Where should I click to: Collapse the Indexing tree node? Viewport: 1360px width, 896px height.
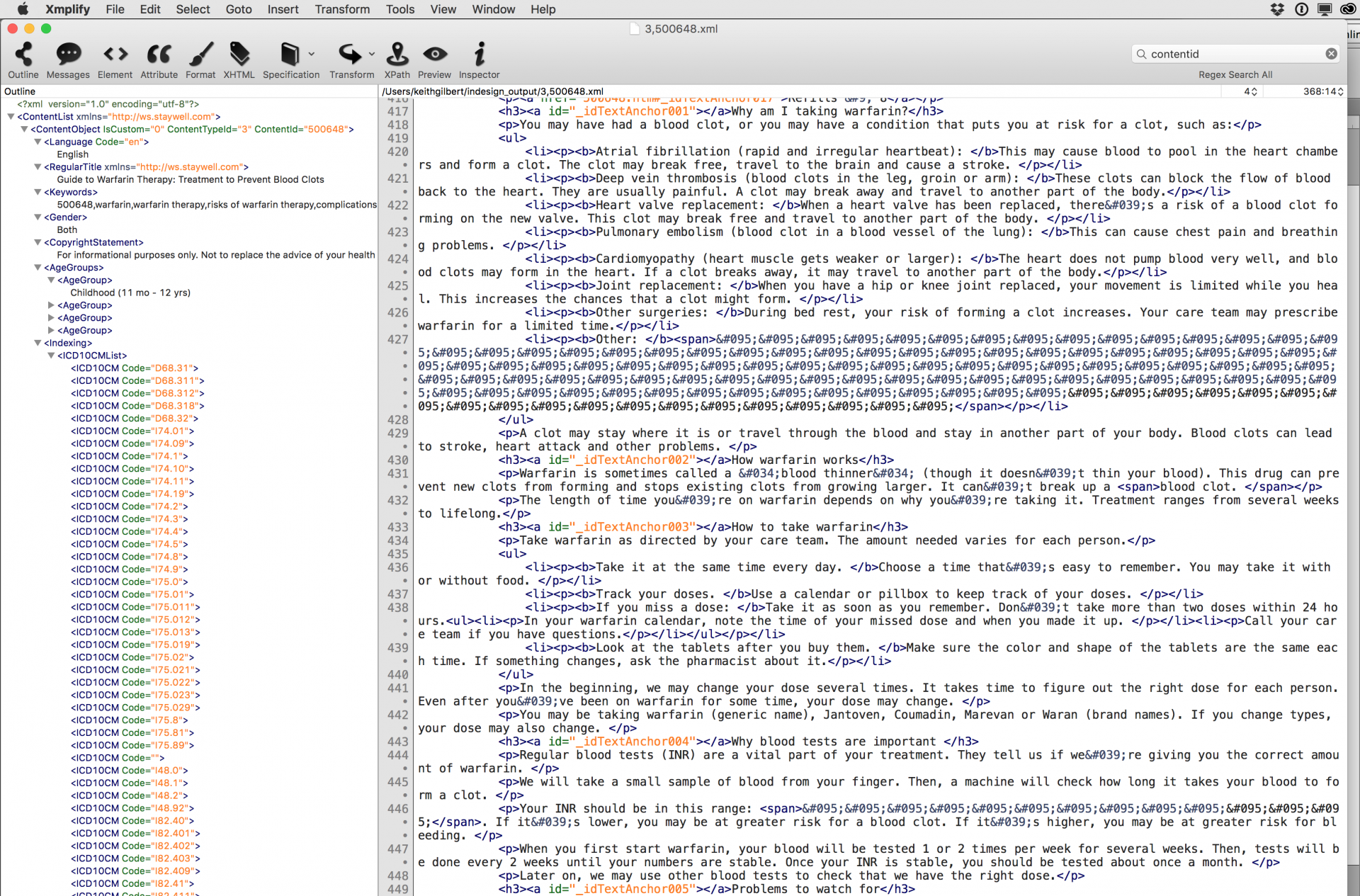point(38,343)
